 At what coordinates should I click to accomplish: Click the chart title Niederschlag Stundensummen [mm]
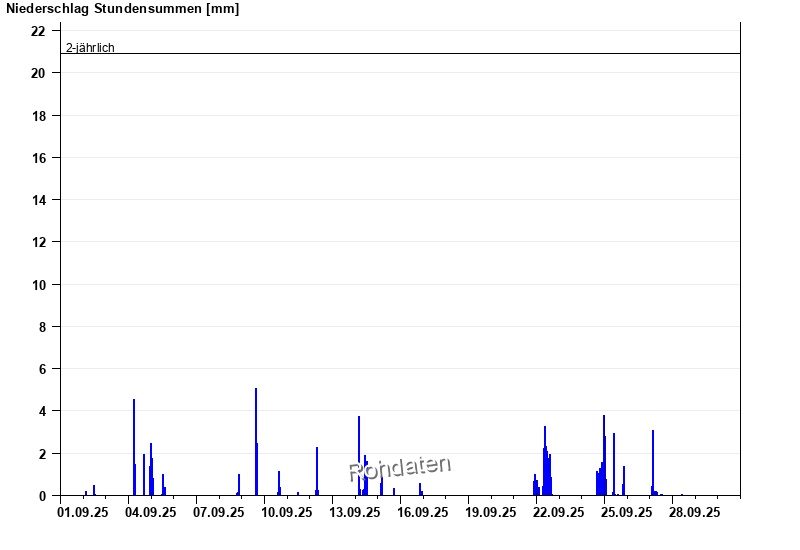pos(123,9)
